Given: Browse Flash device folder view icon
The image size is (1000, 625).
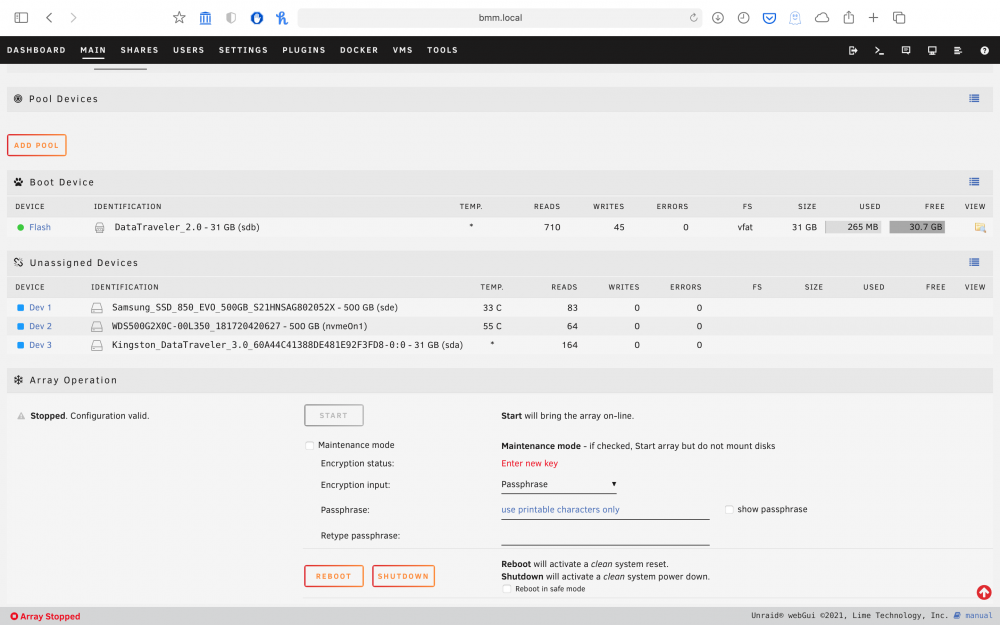Looking at the screenshot, I should click(980, 227).
